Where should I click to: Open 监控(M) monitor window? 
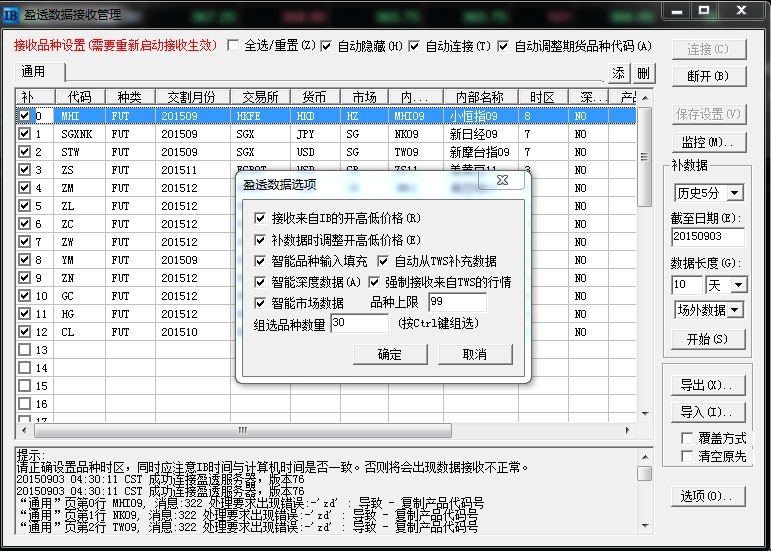[708, 142]
